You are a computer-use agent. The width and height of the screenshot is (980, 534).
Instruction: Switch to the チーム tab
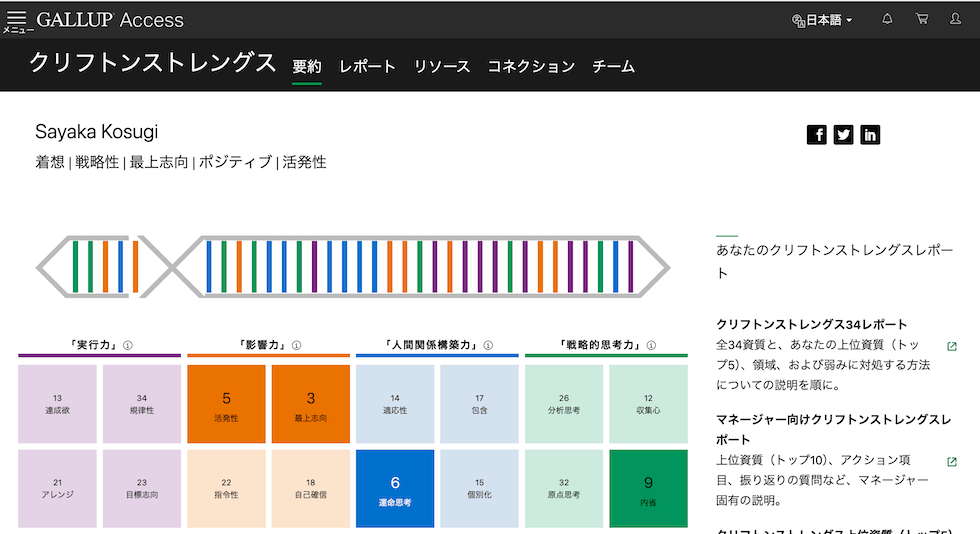[614, 66]
